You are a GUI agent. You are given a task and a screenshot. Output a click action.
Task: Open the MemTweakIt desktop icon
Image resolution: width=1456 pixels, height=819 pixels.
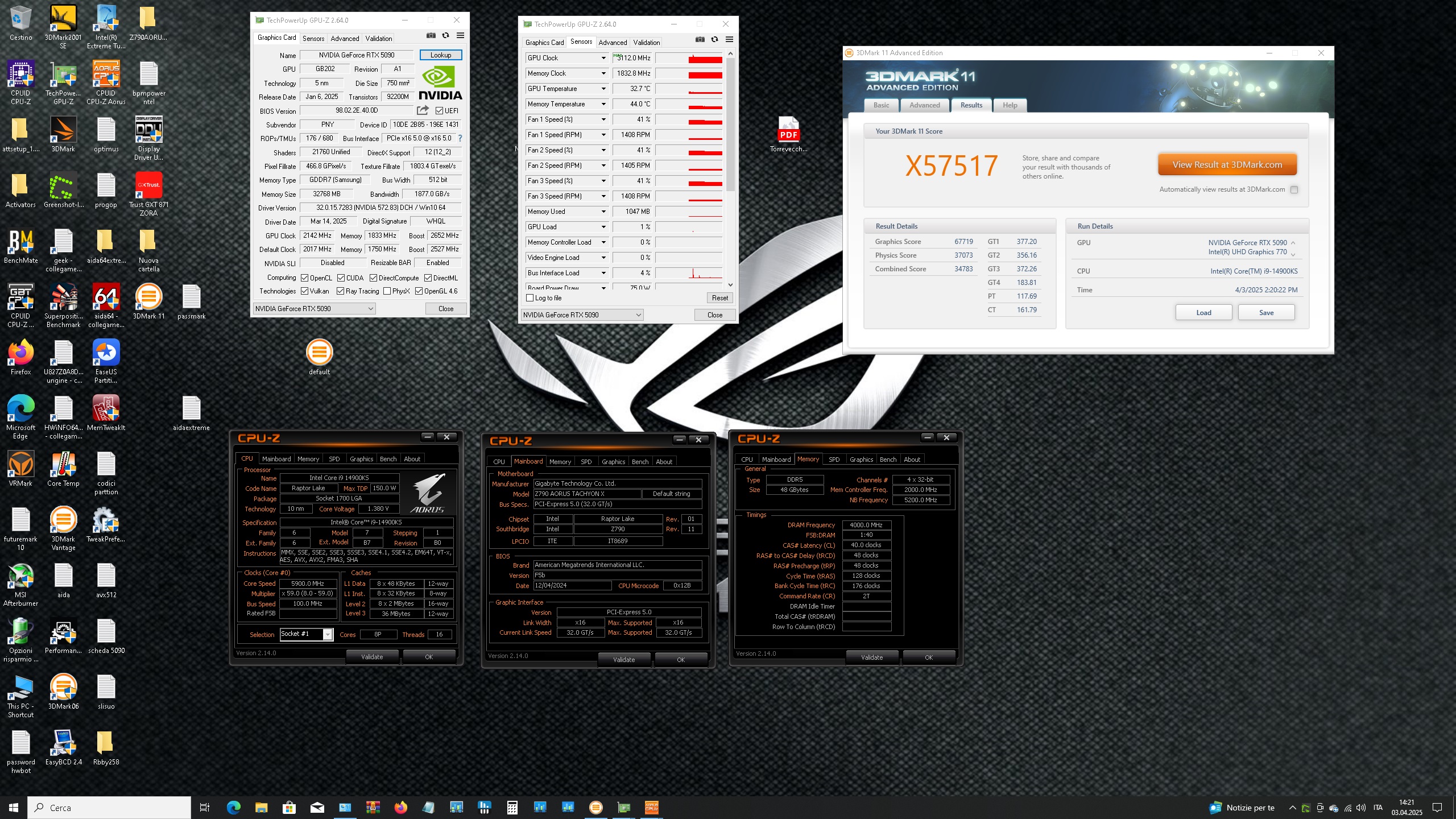[x=106, y=413]
